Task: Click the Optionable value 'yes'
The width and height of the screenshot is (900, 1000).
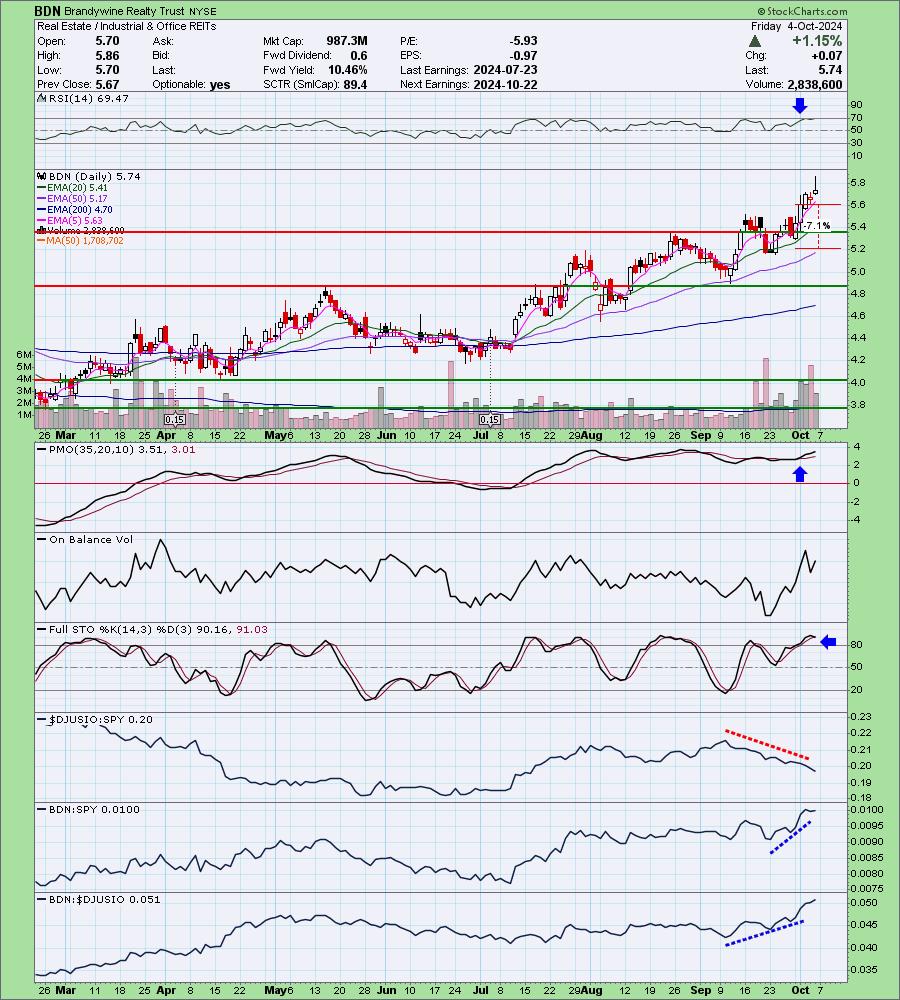Action: point(220,84)
